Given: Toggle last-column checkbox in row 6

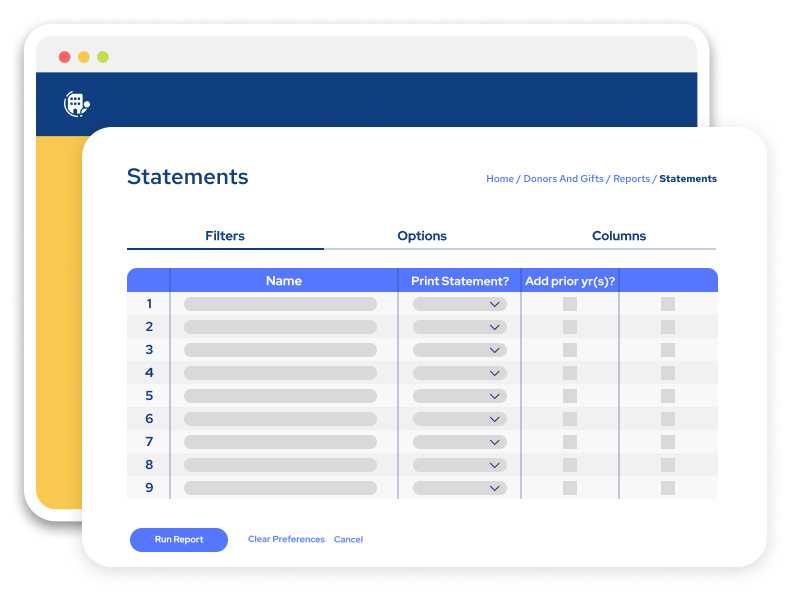Looking at the screenshot, I should pyautogui.click(x=668, y=419).
